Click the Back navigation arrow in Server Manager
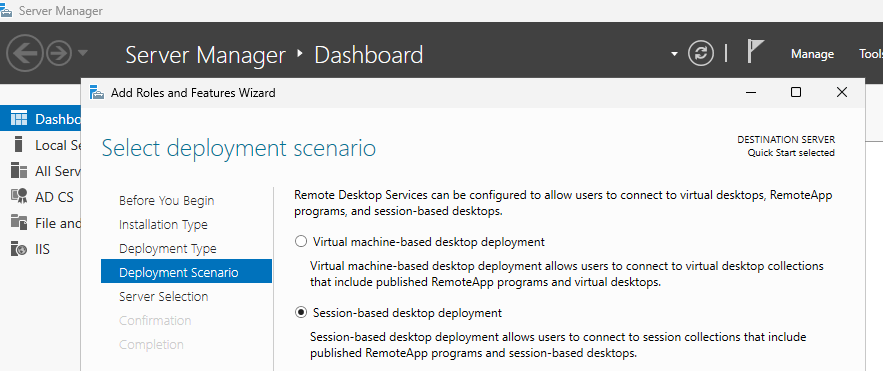Viewport: 883px width, 371px height. tap(25, 53)
